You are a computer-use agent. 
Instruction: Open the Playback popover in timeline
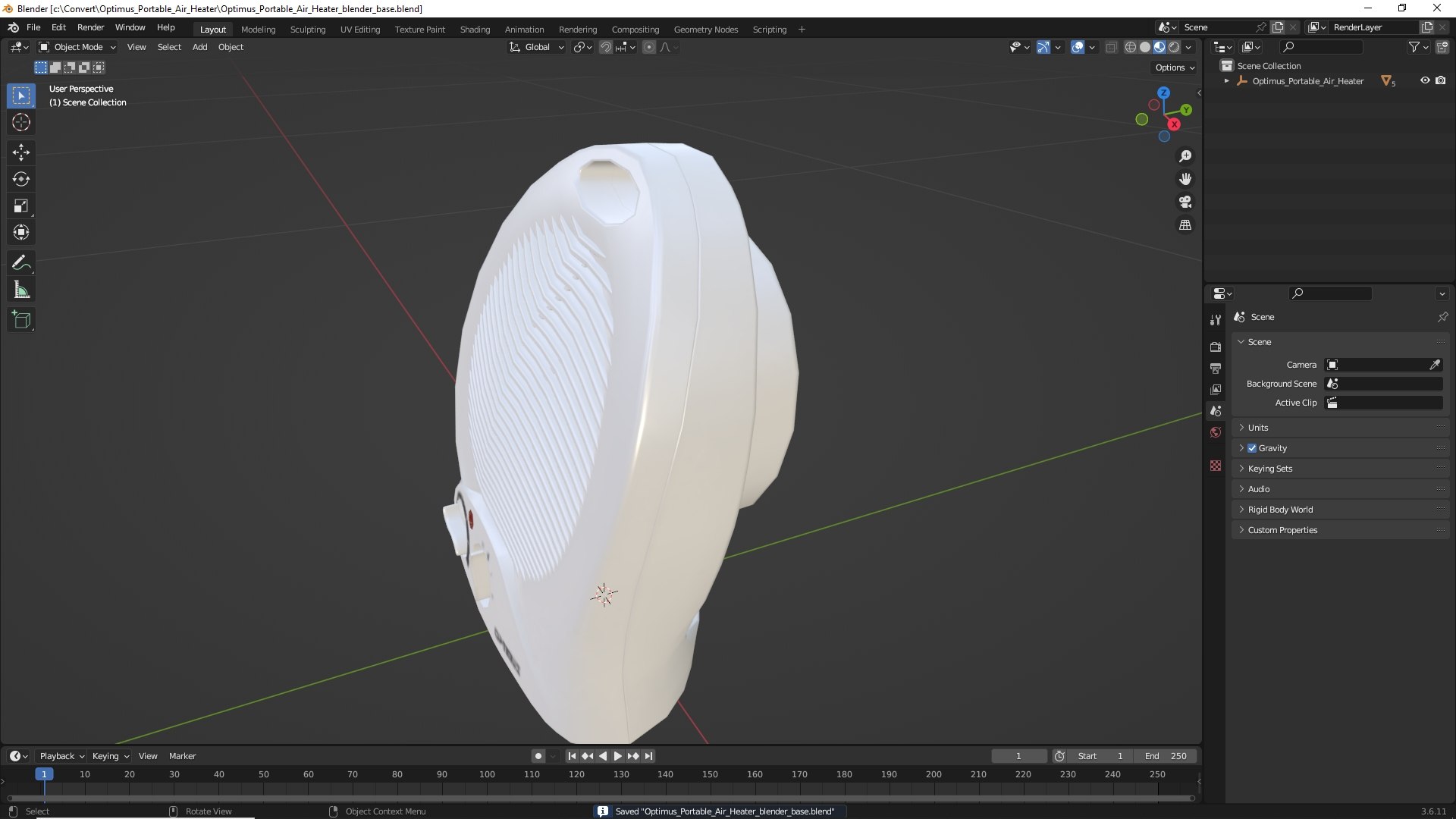click(x=61, y=756)
